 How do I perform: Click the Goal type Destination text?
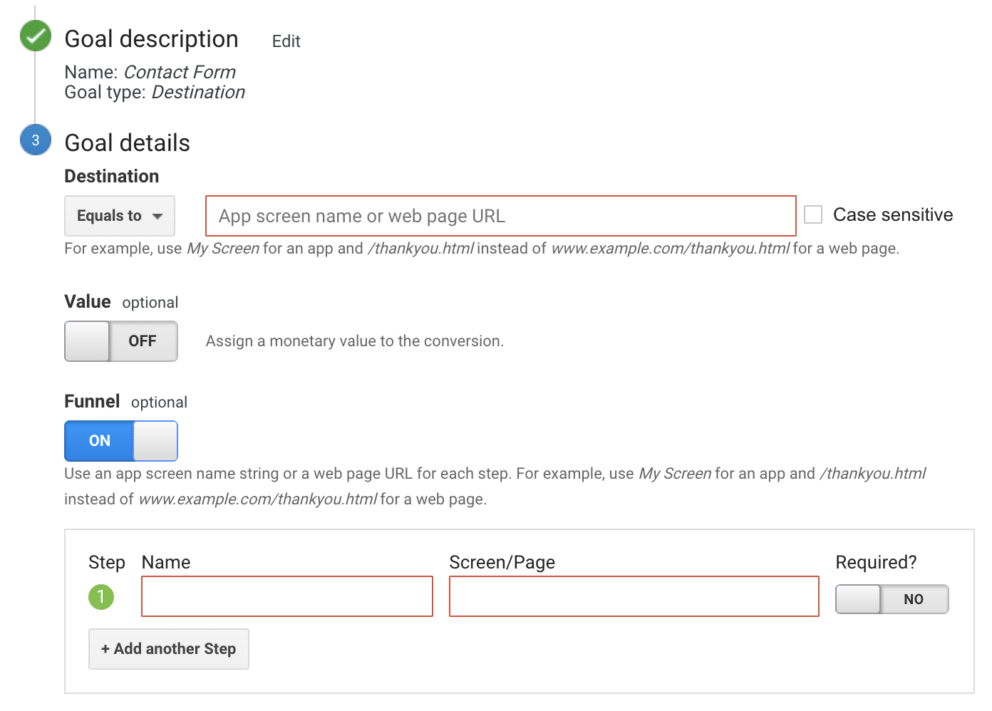[197, 92]
